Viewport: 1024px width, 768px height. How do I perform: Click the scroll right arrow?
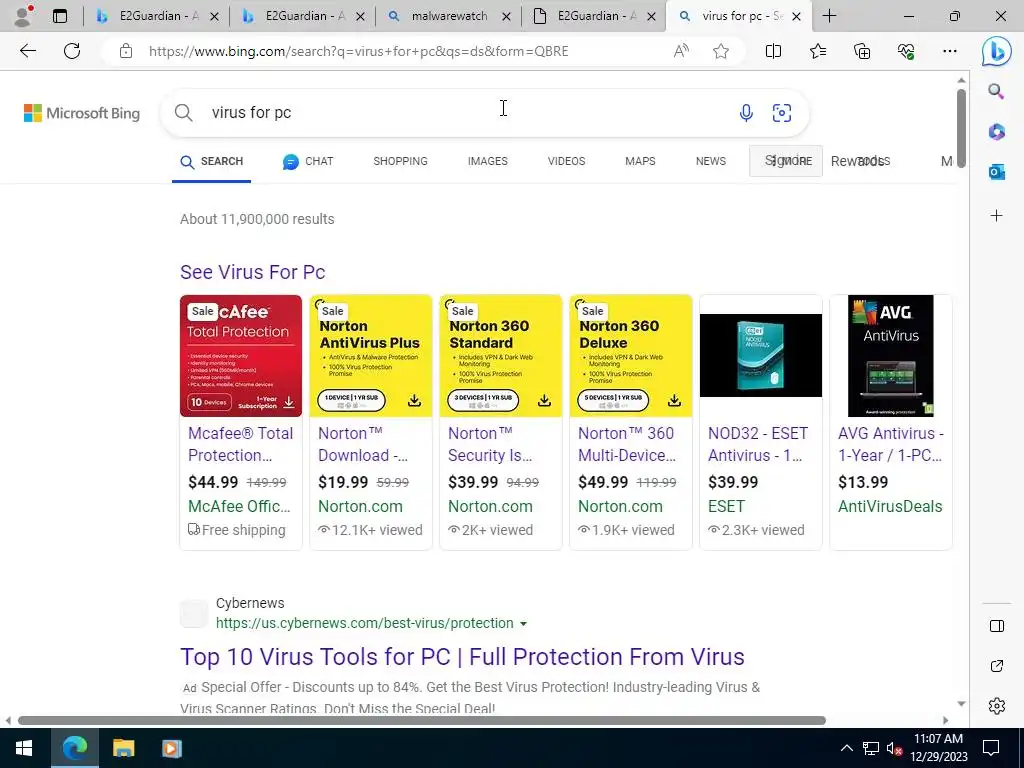pos(946,720)
